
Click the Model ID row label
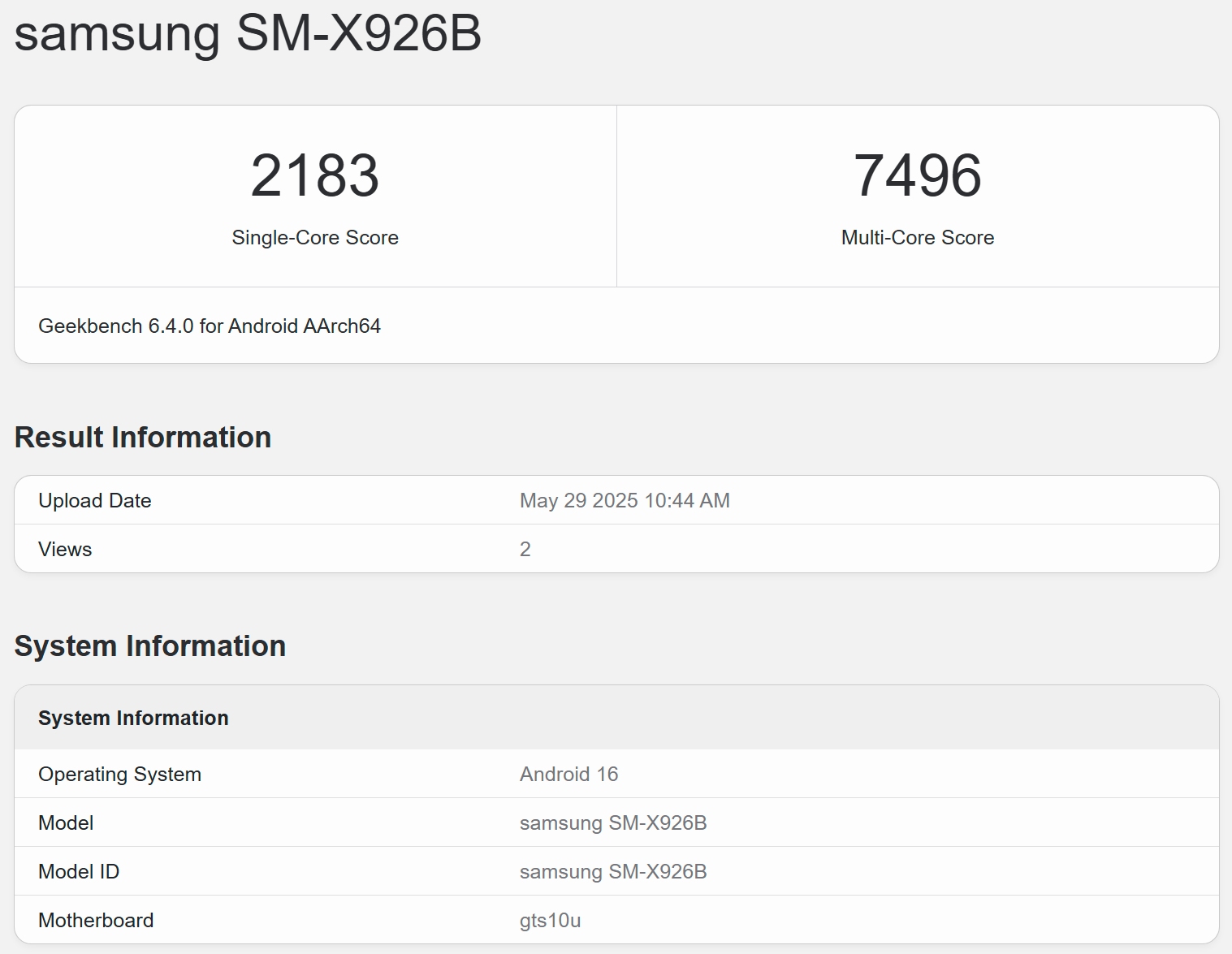(79, 872)
